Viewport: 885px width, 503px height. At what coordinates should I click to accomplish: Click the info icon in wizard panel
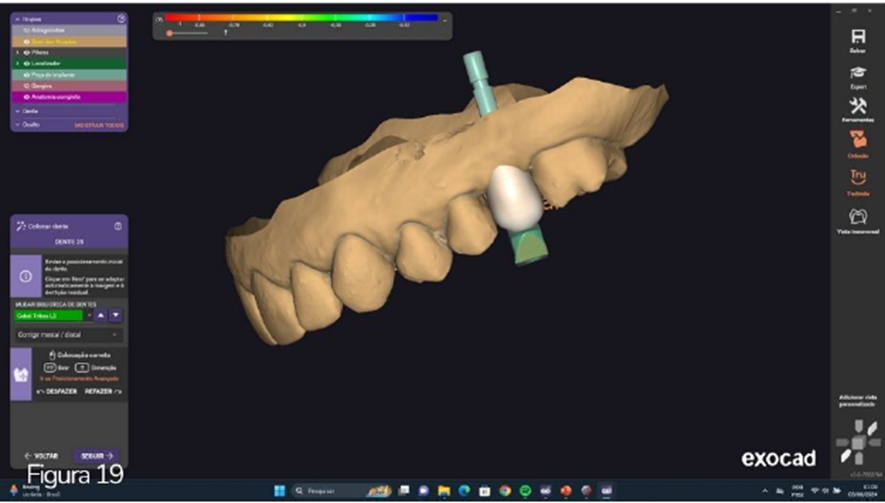(x=26, y=275)
